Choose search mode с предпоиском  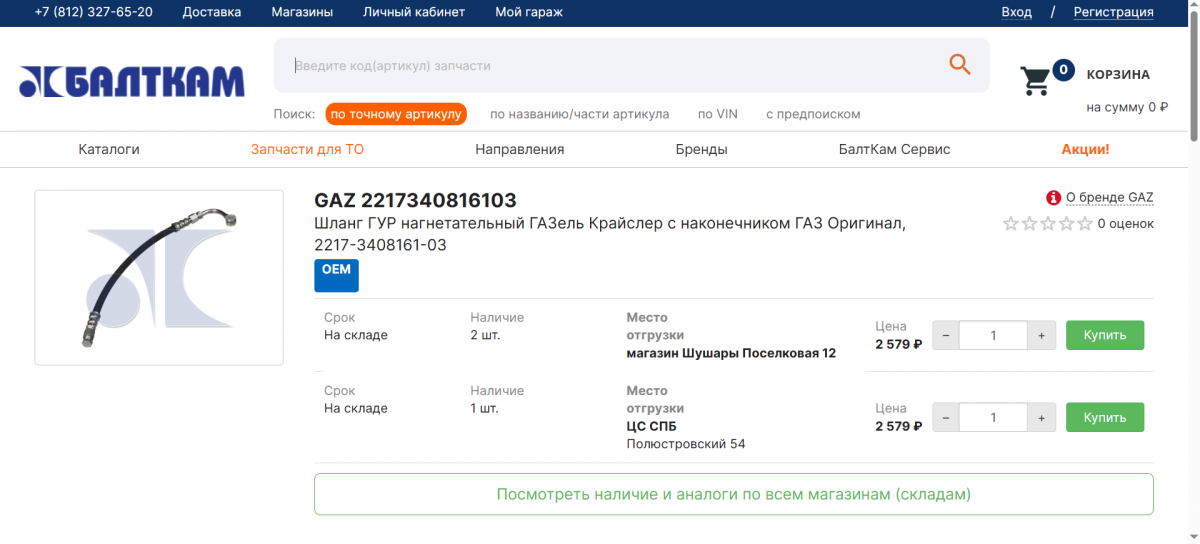813,114
